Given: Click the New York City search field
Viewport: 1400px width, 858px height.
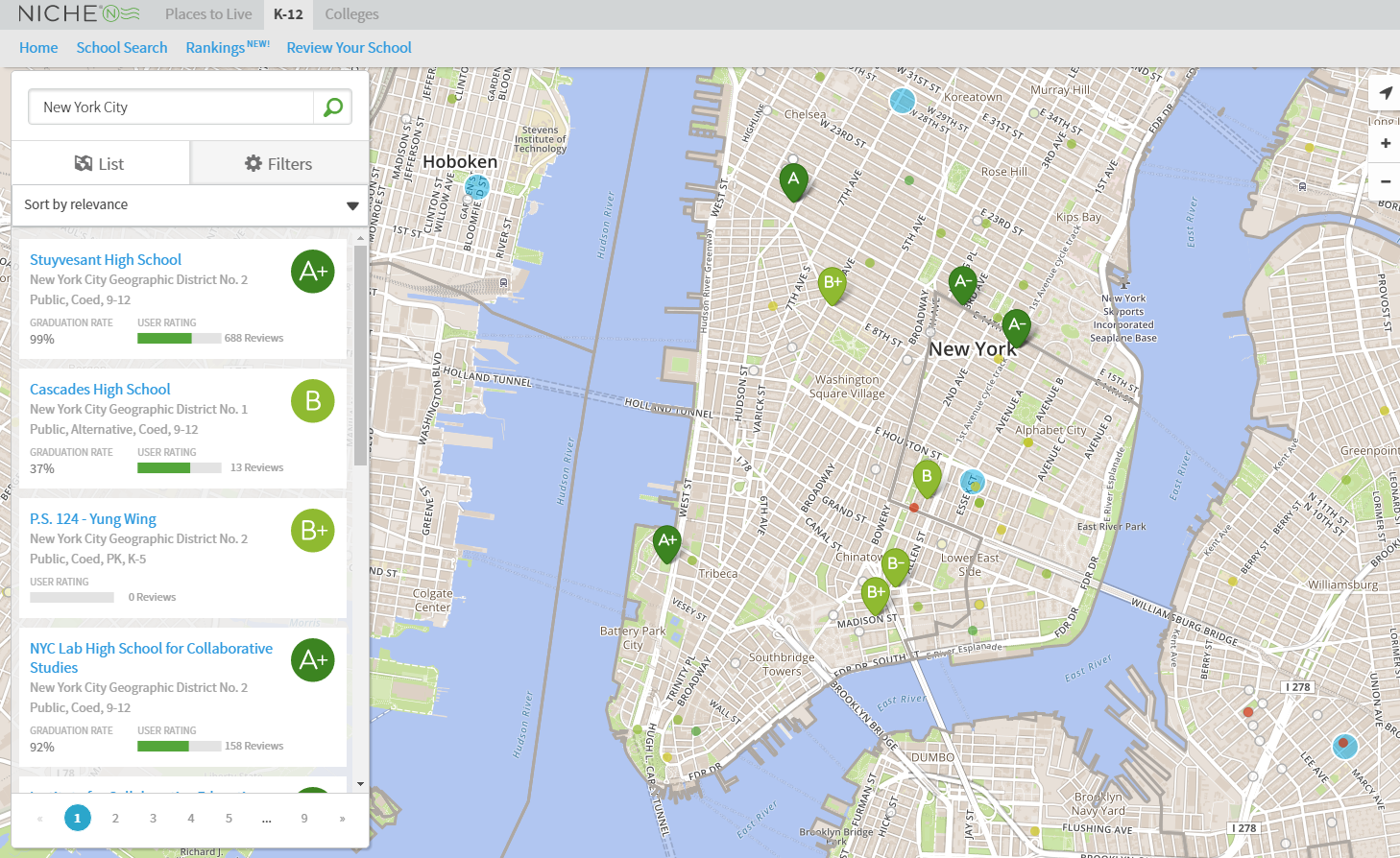Looking at the screenshot, I should tap(173, 107).
